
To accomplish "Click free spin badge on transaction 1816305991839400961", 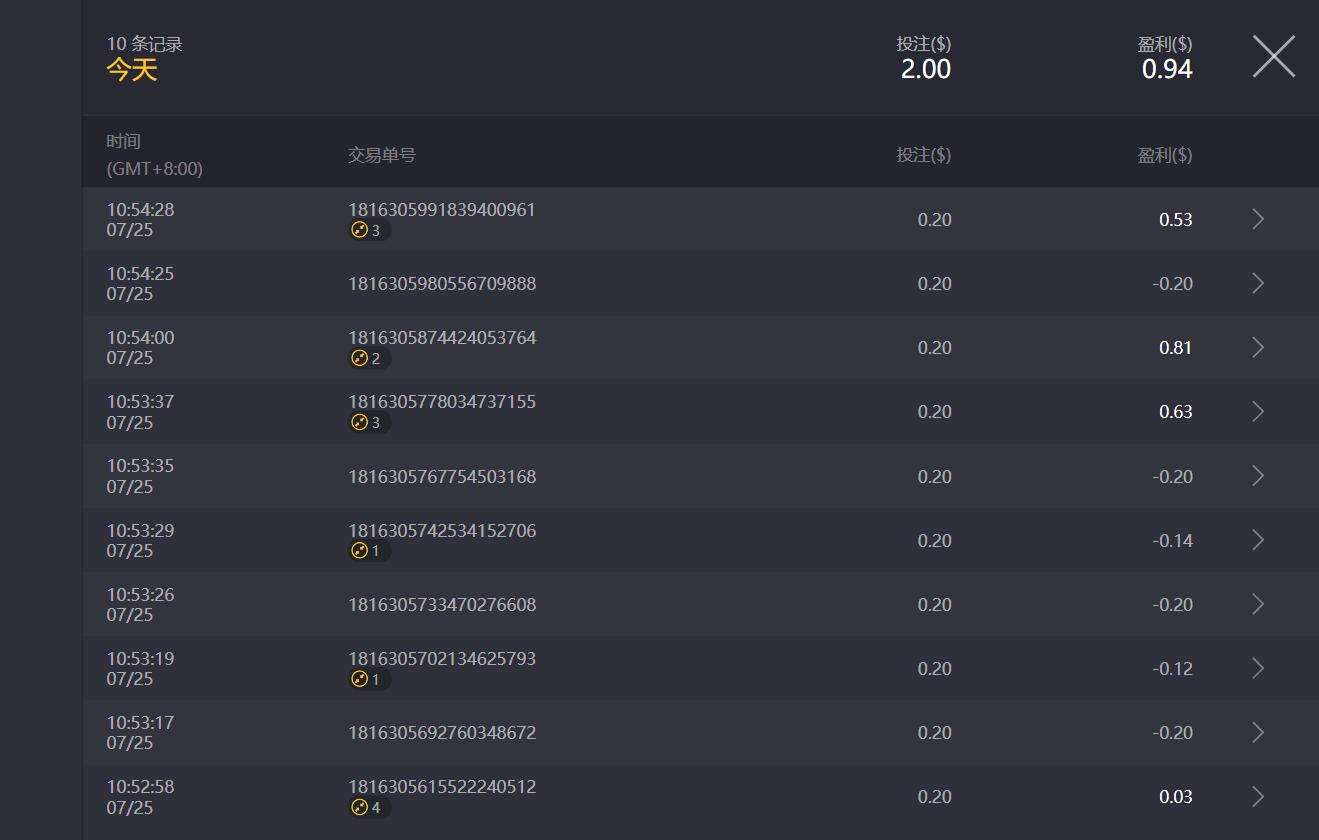I will [x=368, y=231].
